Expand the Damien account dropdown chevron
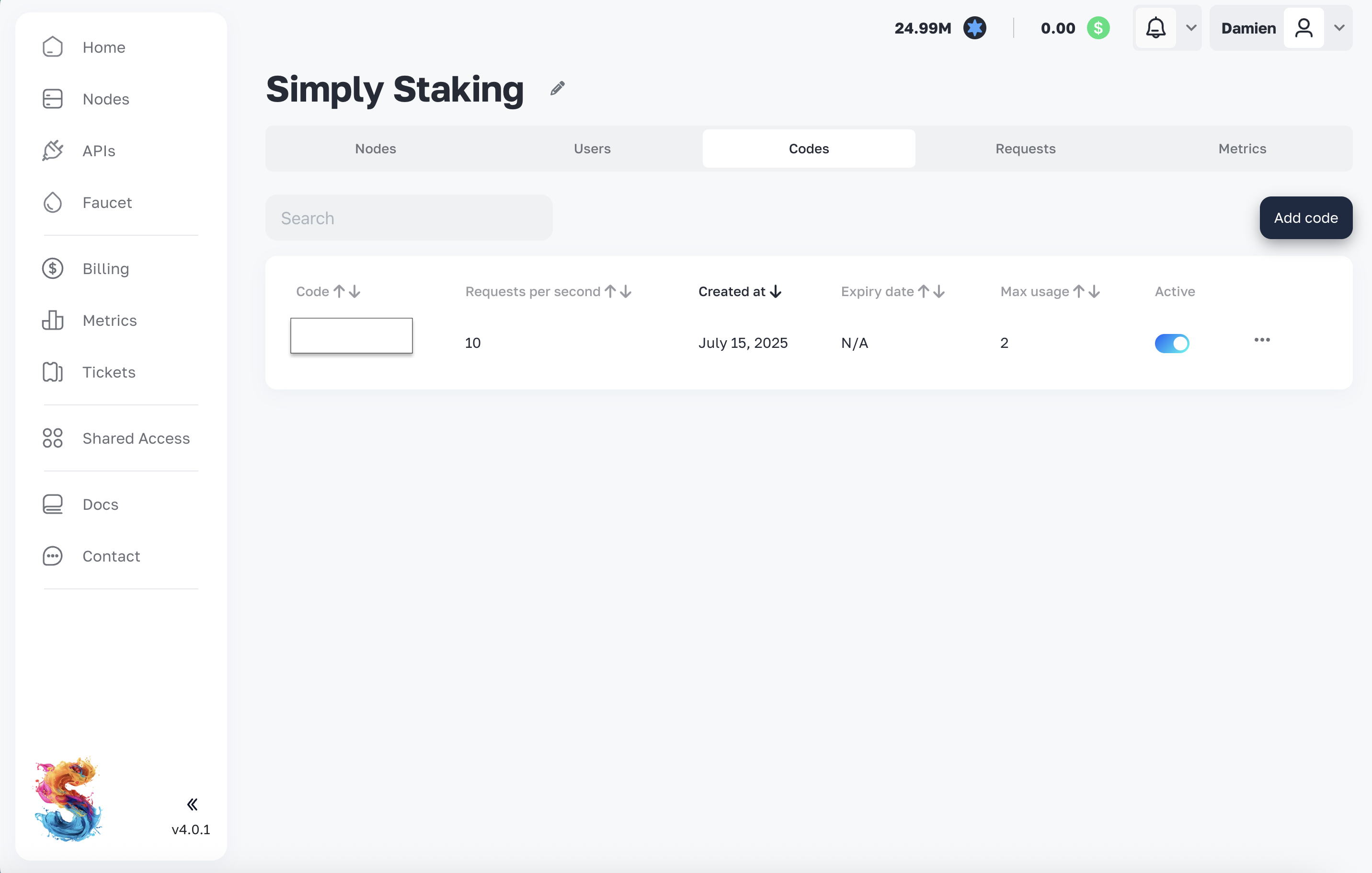The height and width of the screenshot is (873, 1372). (1339, 28)
